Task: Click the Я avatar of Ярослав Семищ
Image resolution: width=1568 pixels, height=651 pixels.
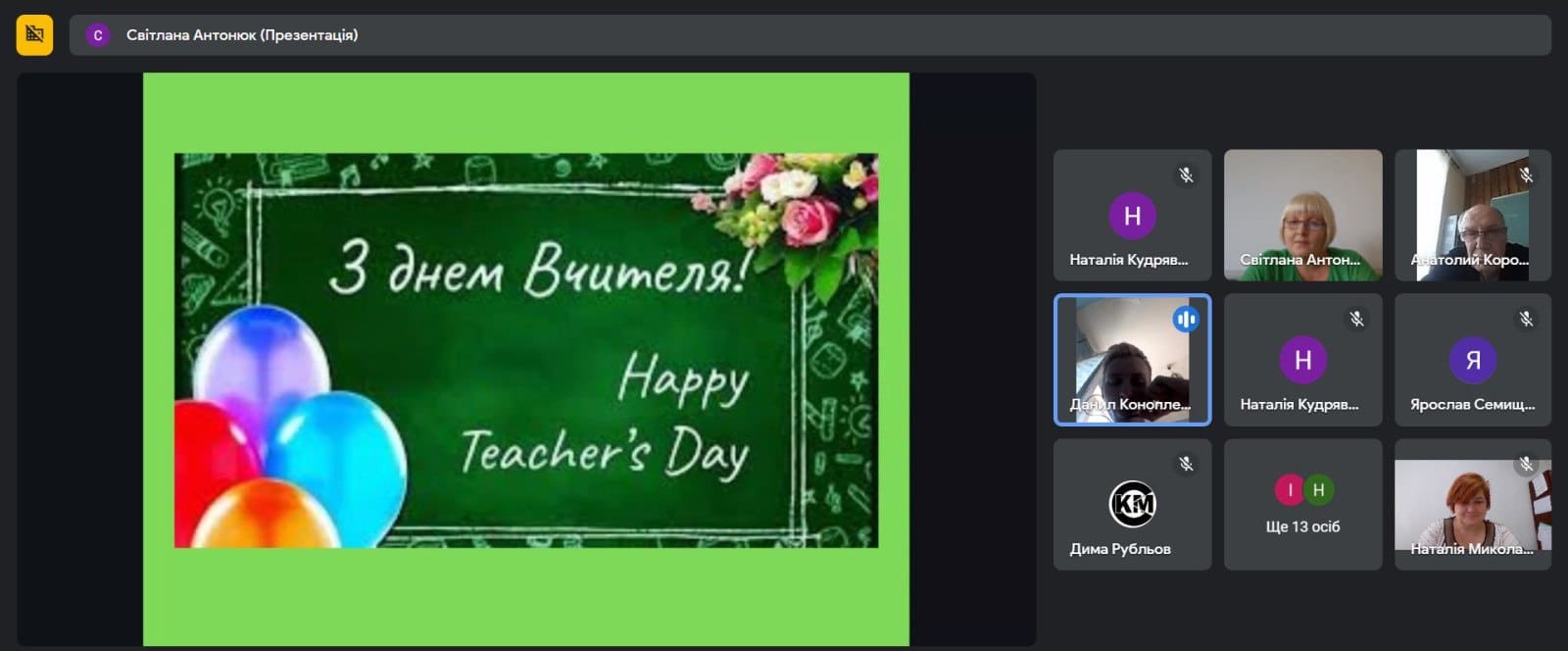Action: [1473, 360]
